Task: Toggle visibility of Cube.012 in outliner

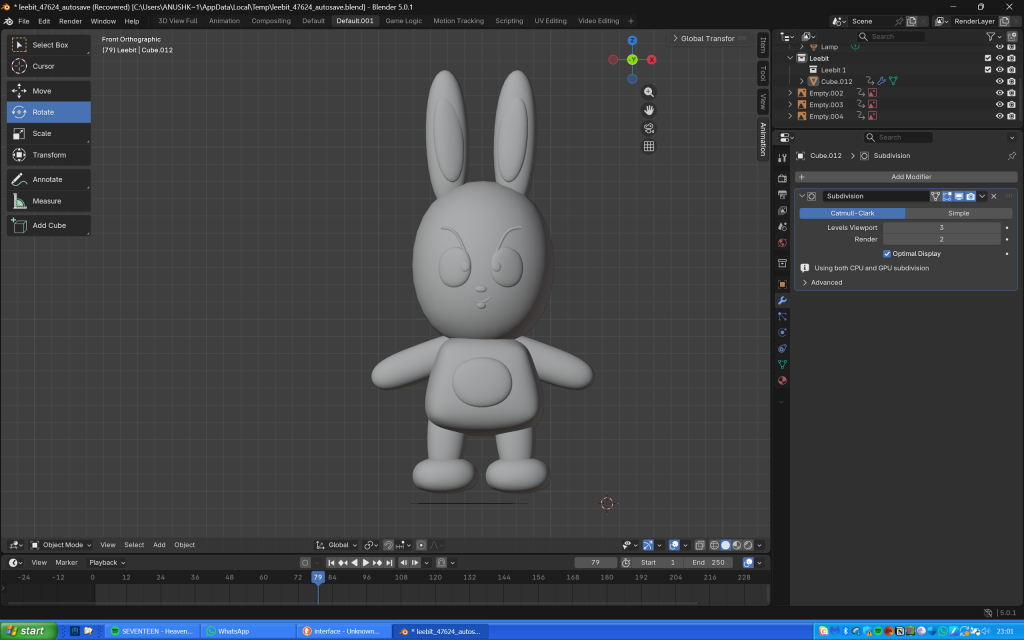Action: click(x=999, y=81)
